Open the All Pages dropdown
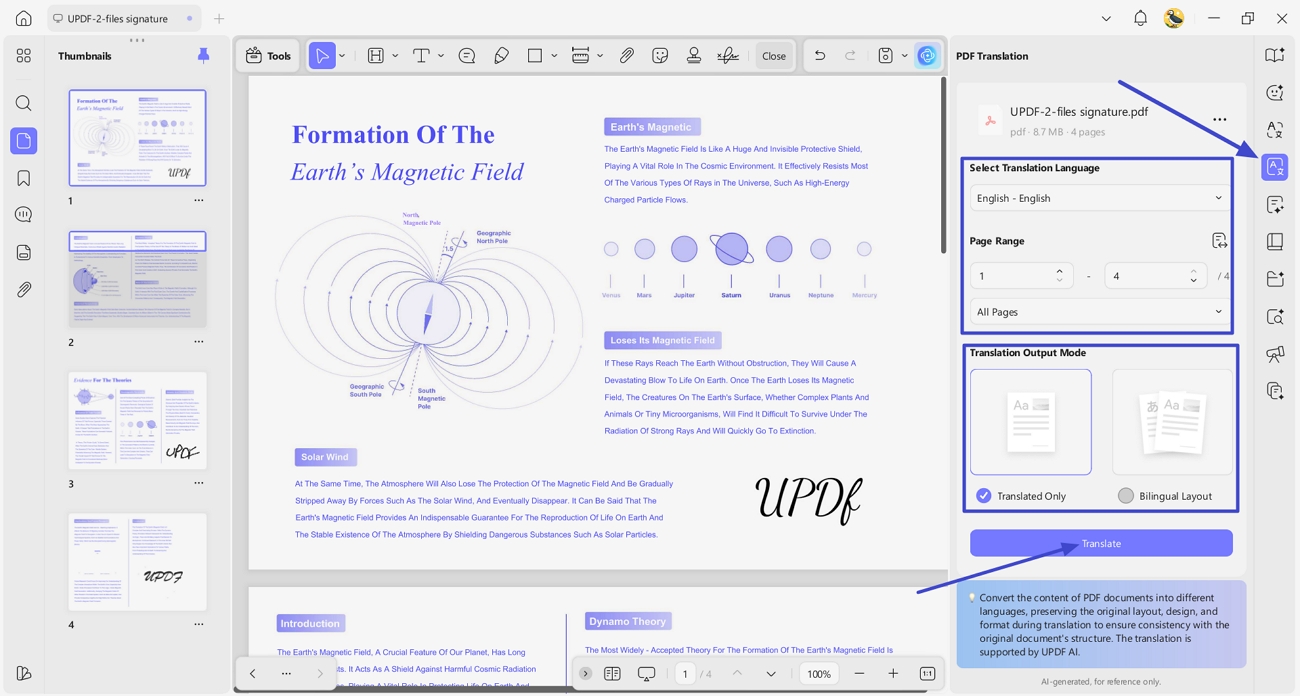Image resolution: width=1300 pixels, height=696 pixels. (1100, 312)
